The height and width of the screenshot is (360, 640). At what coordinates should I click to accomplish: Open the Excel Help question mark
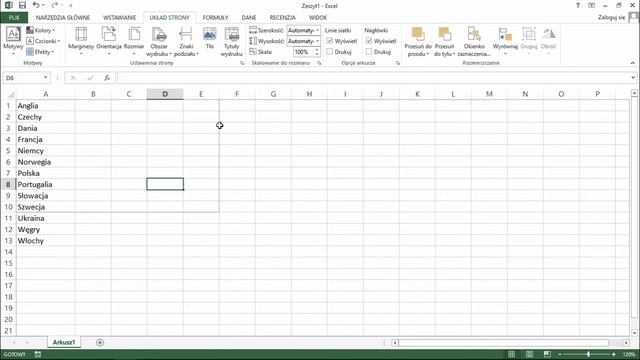[x=578, y=5]
